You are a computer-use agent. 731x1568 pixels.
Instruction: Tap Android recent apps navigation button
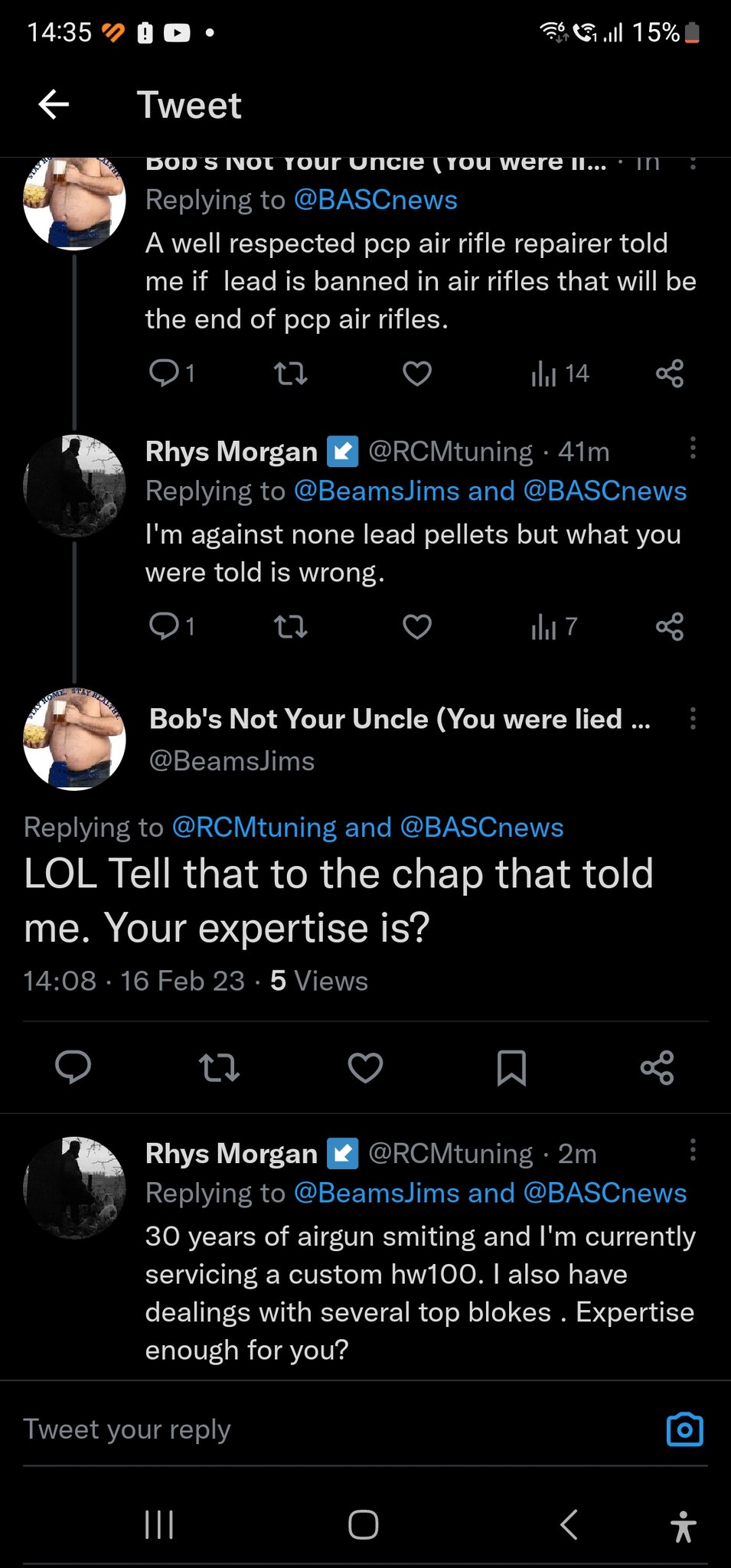tap(159, 1524)
